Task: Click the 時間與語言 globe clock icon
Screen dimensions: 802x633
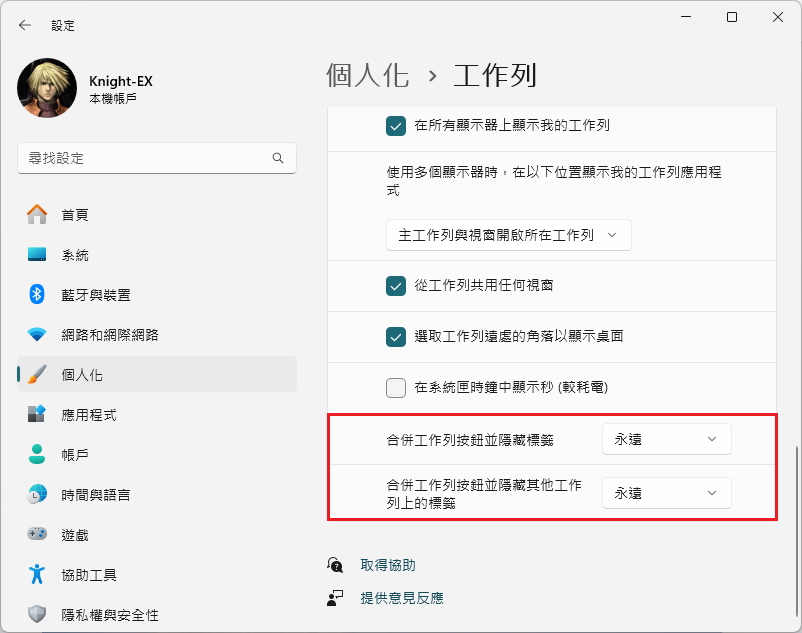Action: coord(37,494)
